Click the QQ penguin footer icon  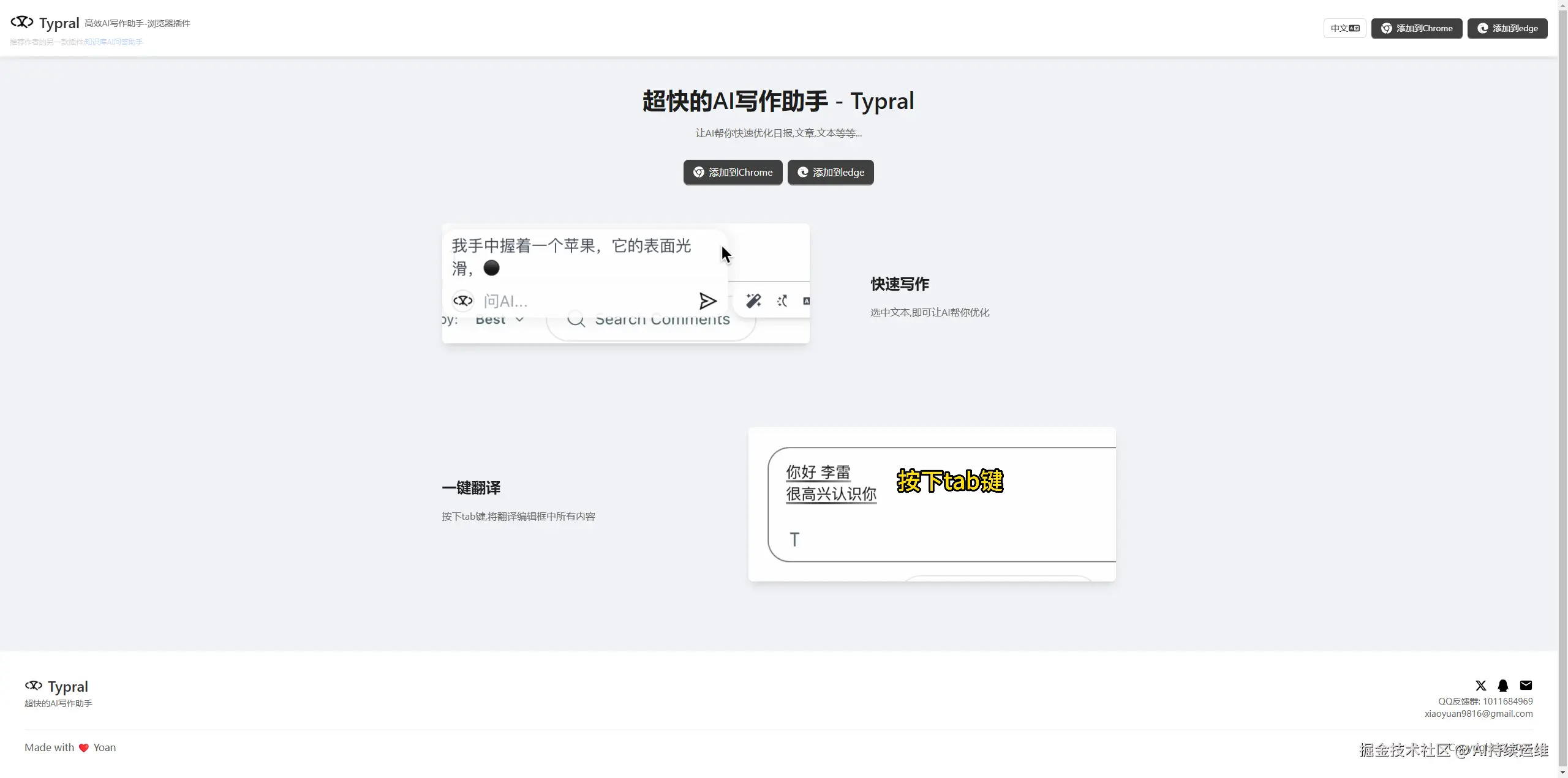[1503, 686]
